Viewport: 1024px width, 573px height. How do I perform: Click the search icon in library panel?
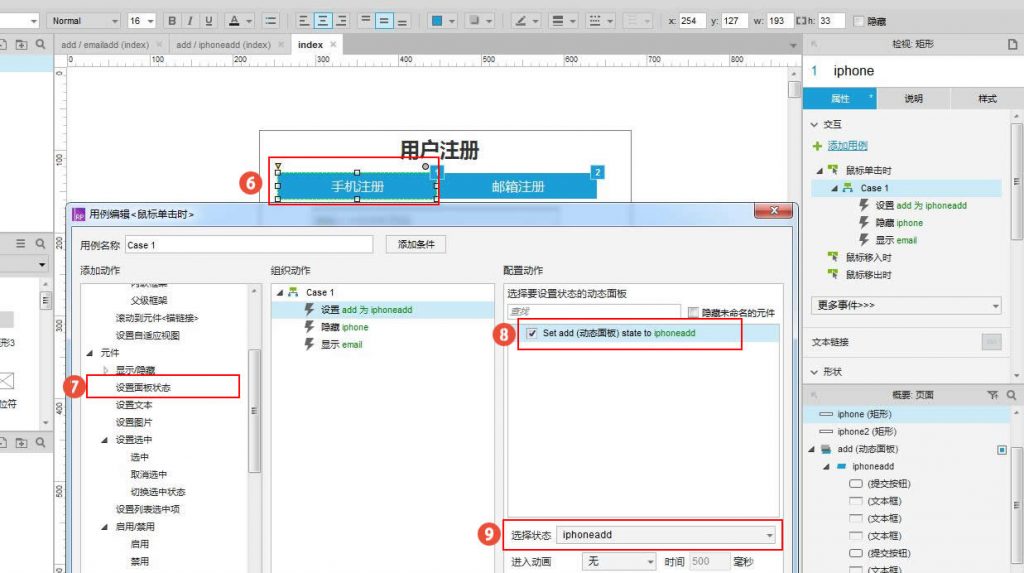pos(40,243)
